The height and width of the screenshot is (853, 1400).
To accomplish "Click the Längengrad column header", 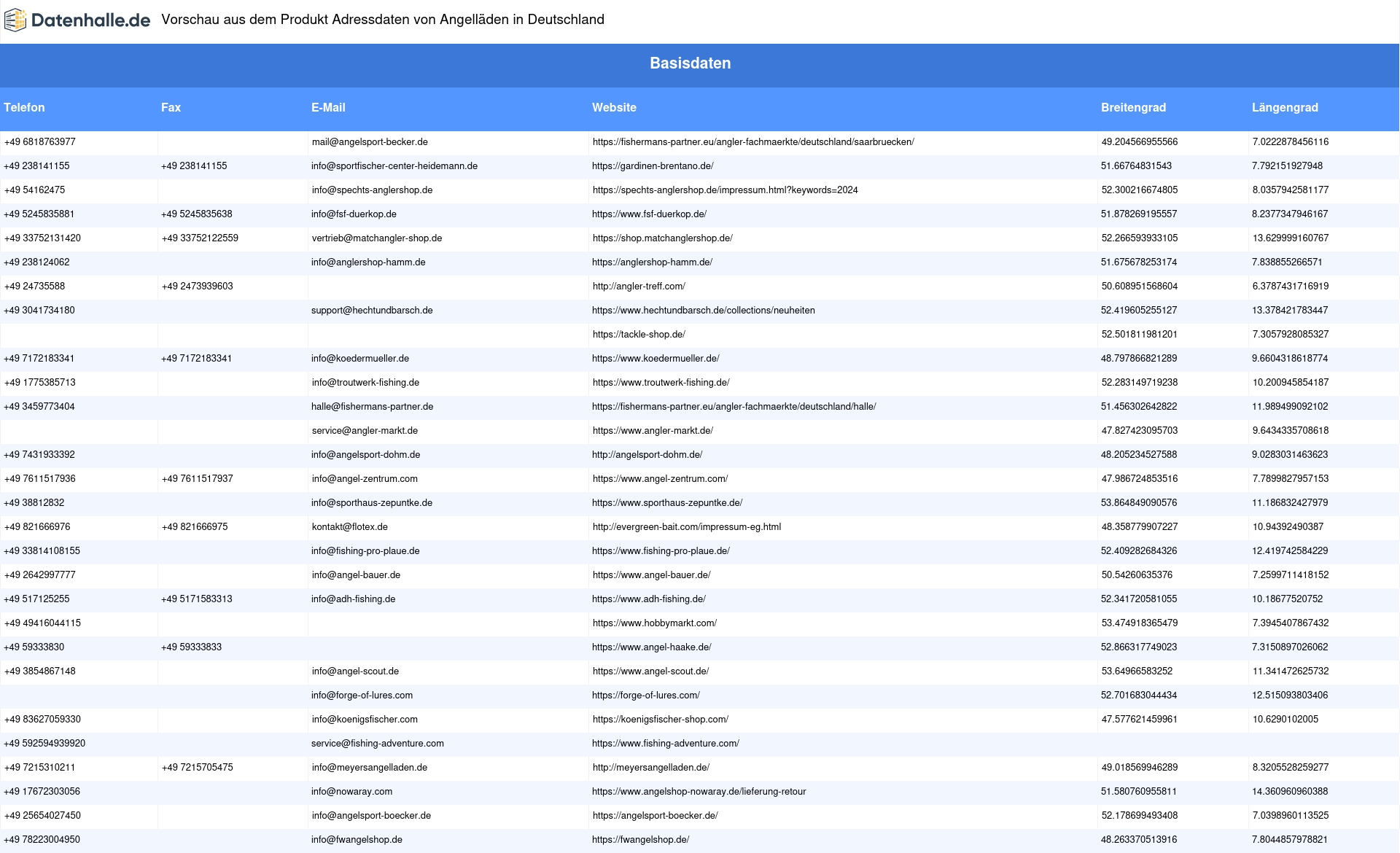I will point(1285,107).
